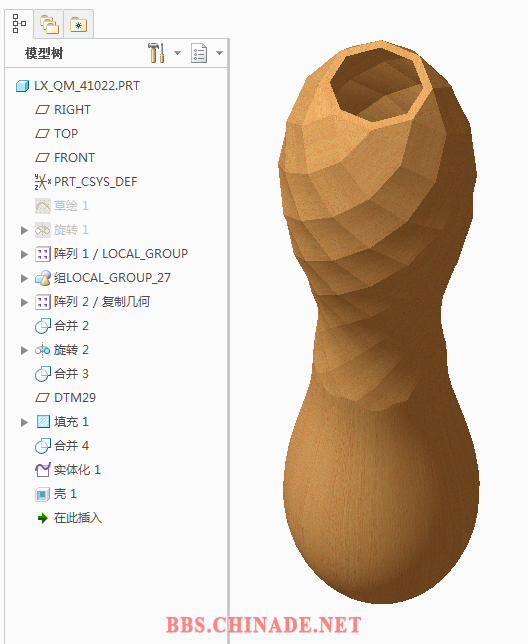Select the 合并 2 merge feature icon
This screenshot has width=528, height=644.
click(43, 326)
